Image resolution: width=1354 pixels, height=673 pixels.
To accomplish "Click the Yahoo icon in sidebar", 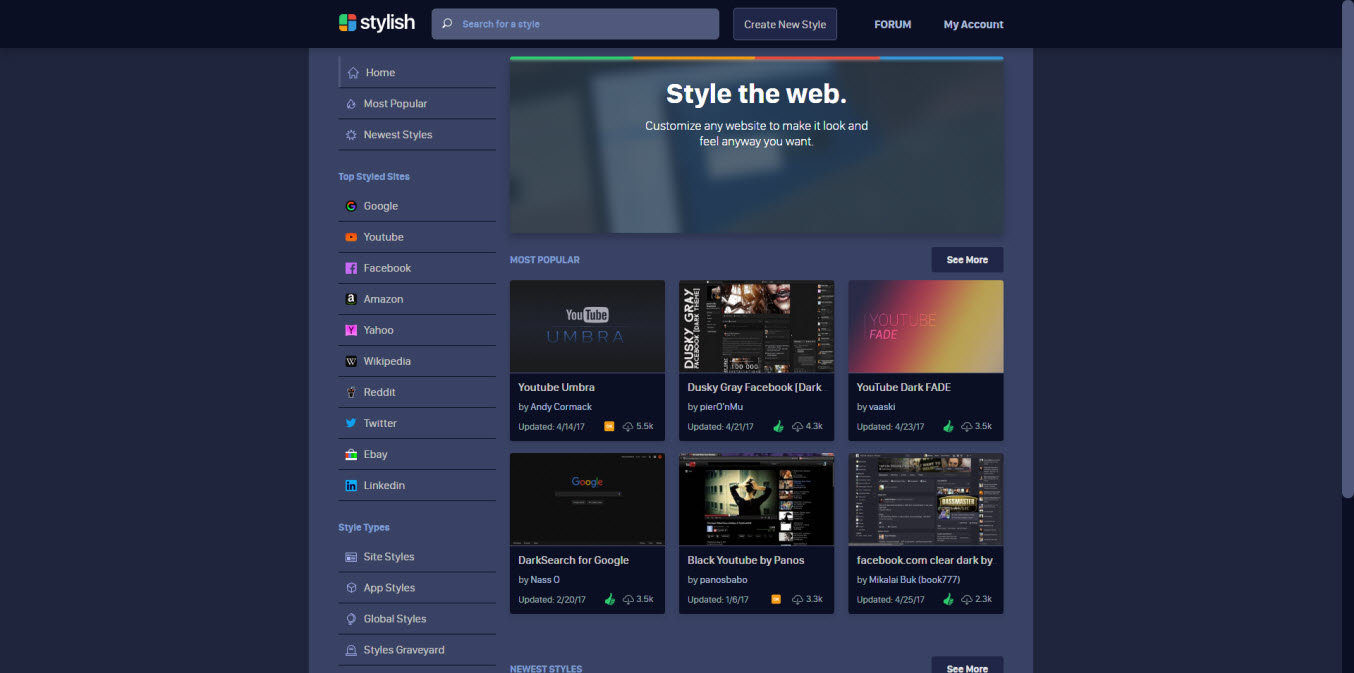I will click(351, 330).
